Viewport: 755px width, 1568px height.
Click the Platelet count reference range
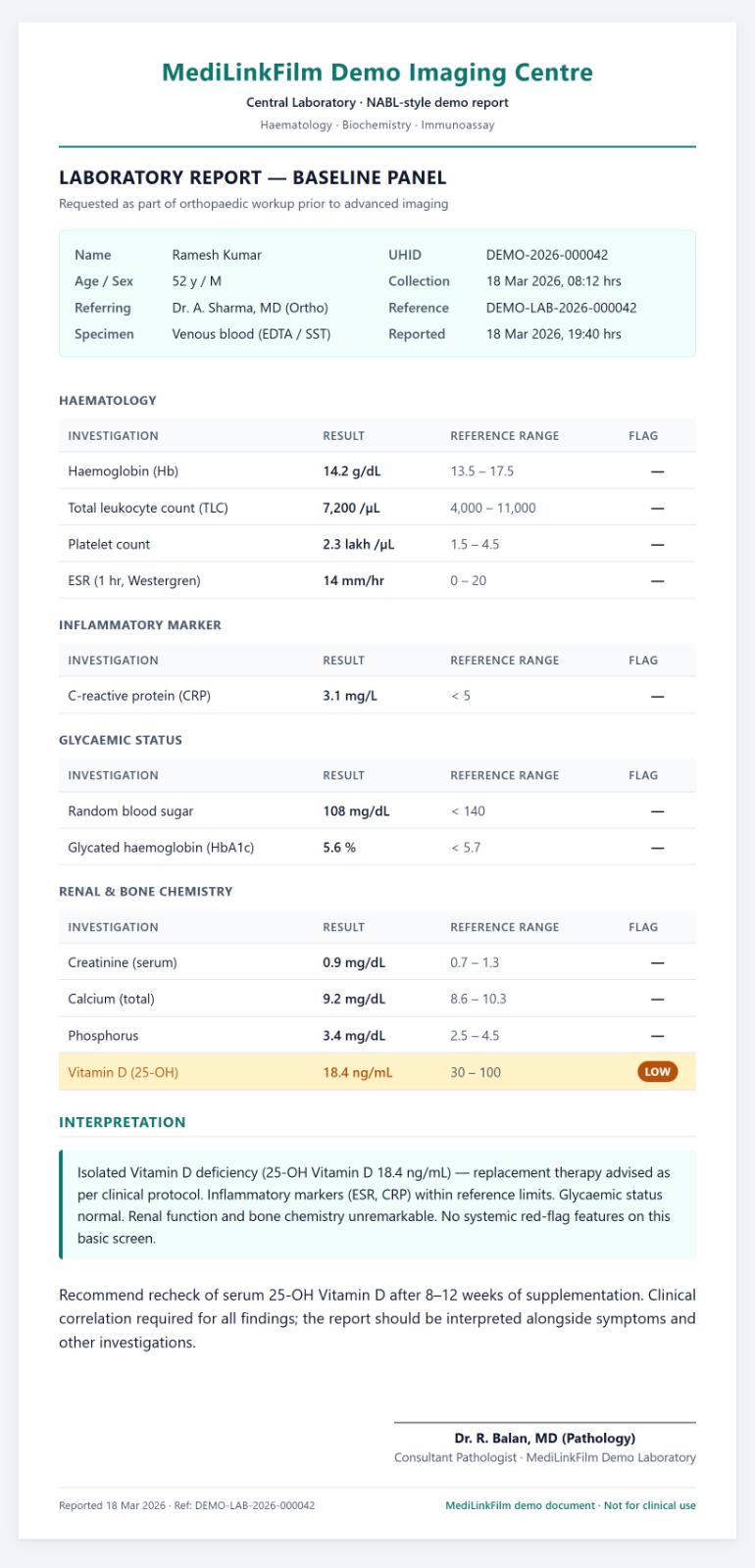tap(475, 544)
